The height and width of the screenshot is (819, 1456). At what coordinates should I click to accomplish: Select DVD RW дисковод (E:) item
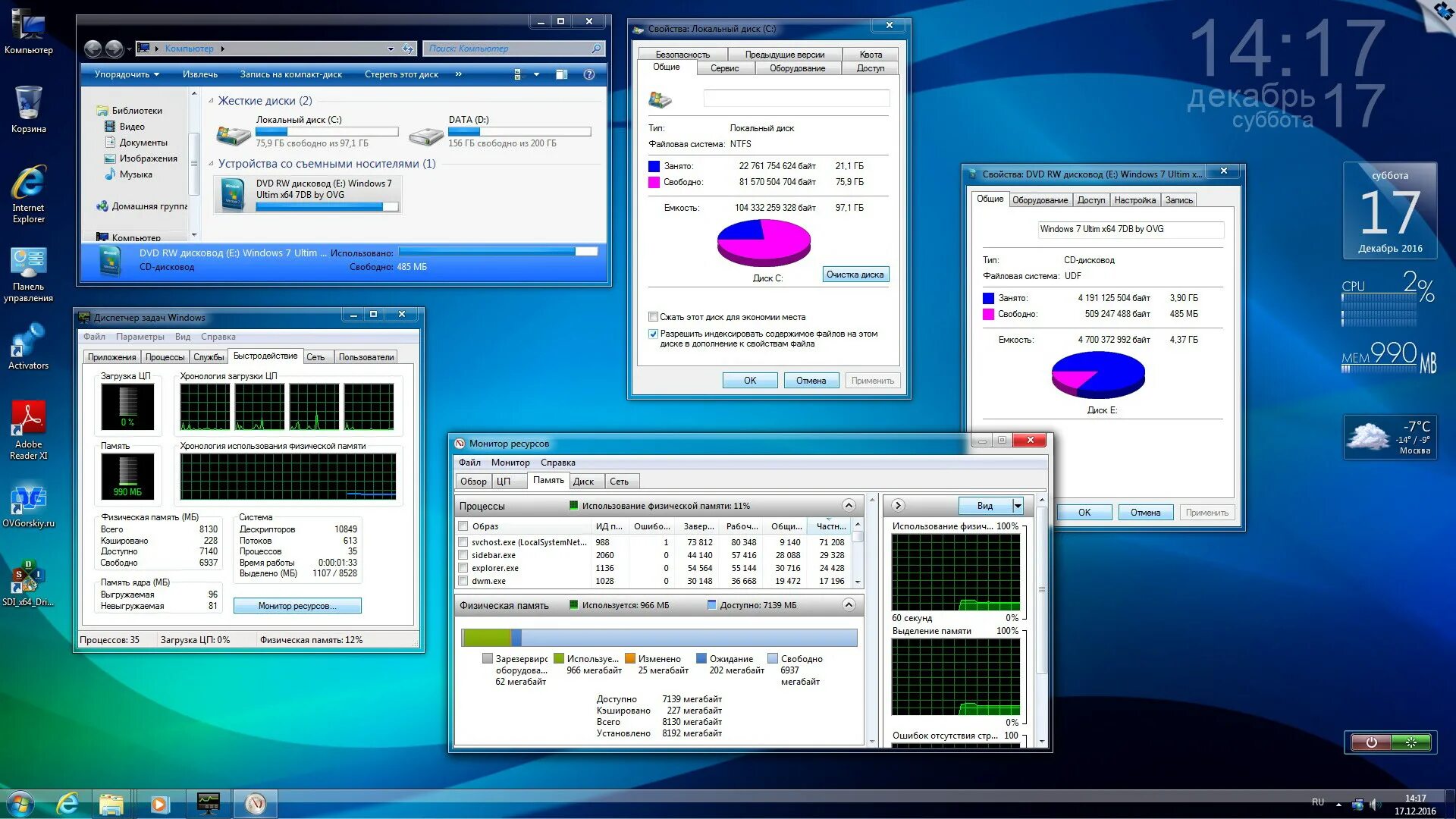[308, 195]
